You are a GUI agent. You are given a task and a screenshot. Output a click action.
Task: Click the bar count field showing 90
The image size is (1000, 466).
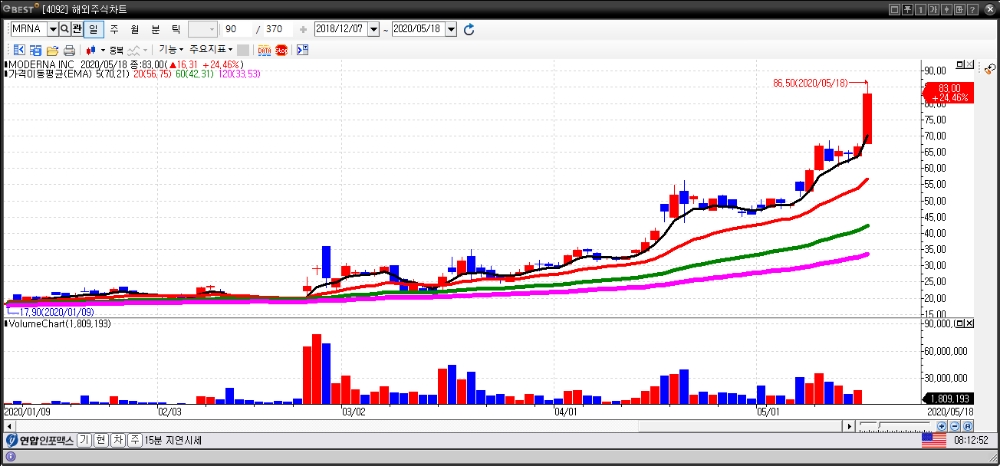point(235,30)
